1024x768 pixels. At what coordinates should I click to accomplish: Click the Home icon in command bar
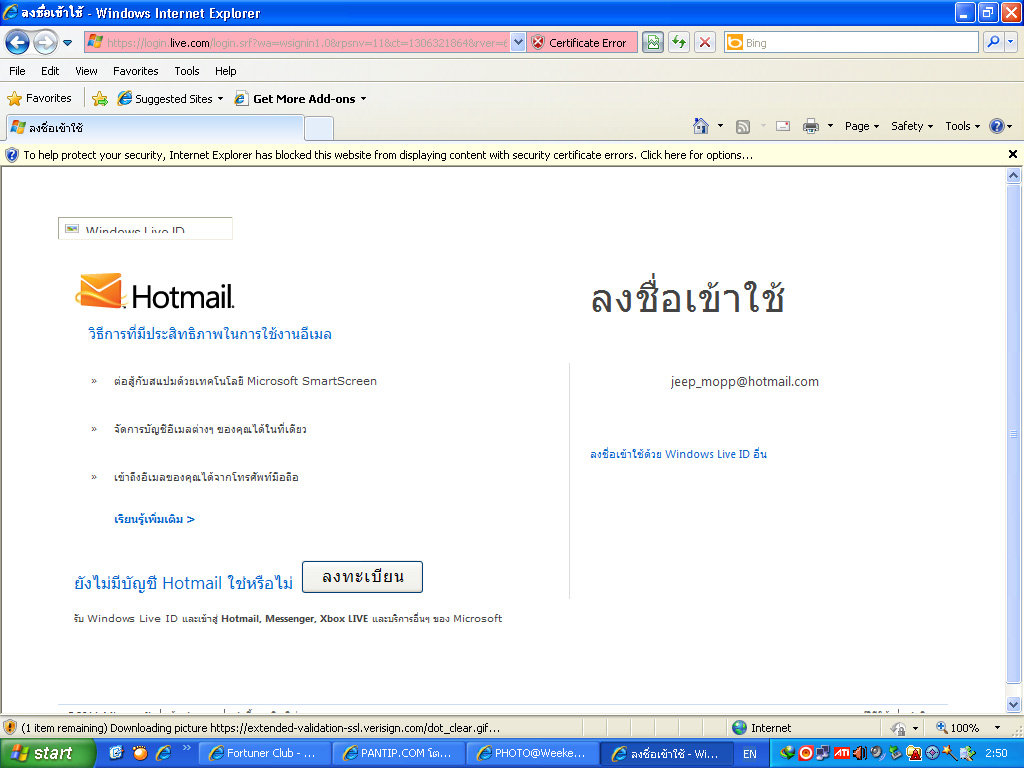(x=702, y=126)
